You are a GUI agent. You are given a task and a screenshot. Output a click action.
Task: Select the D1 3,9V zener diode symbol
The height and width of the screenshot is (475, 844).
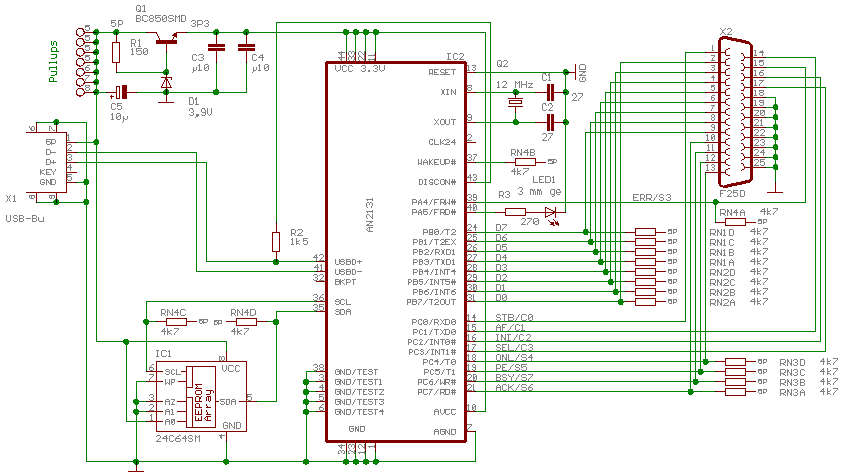pyautogui.click(x=166, y=83)
